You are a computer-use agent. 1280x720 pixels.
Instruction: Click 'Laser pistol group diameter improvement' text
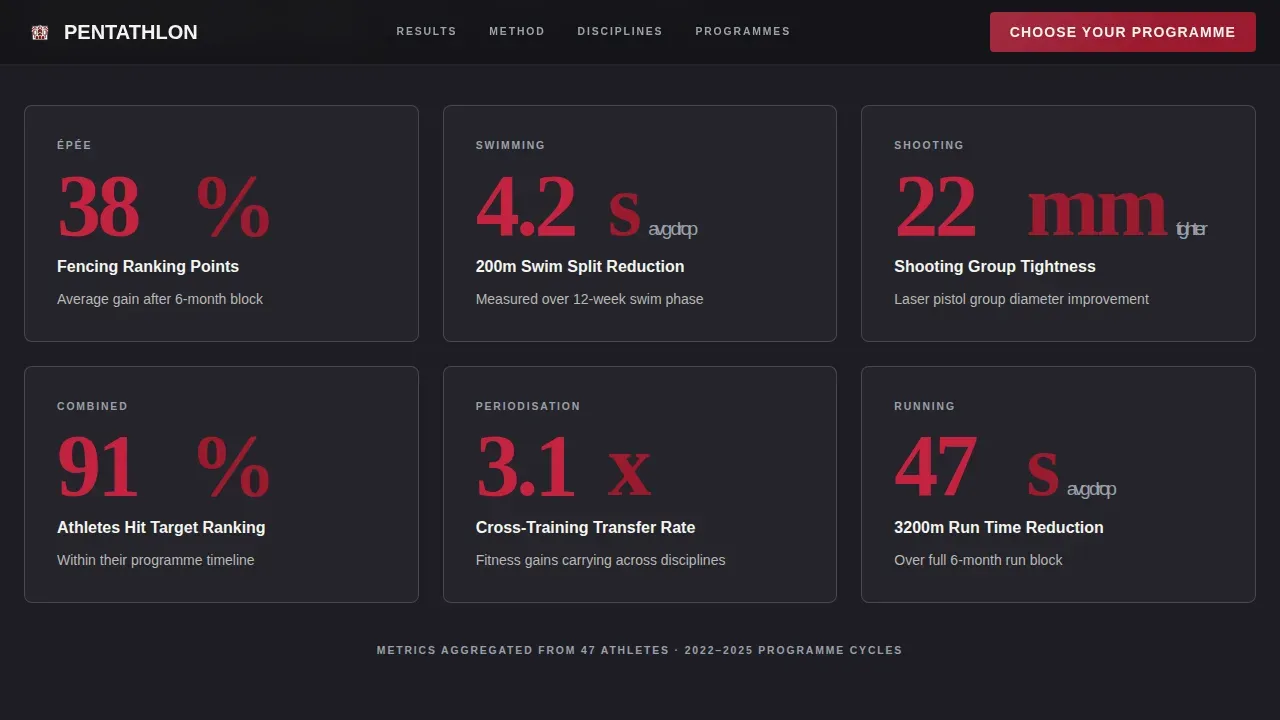[x=1021, y=299]
